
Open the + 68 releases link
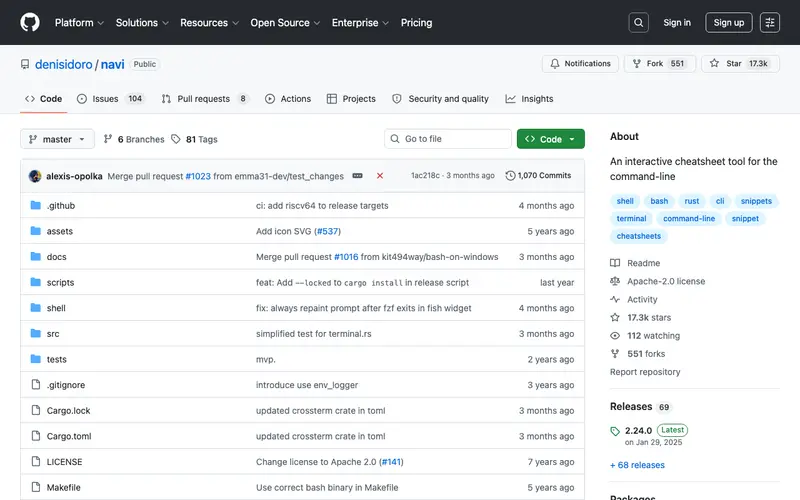point(637,465)
